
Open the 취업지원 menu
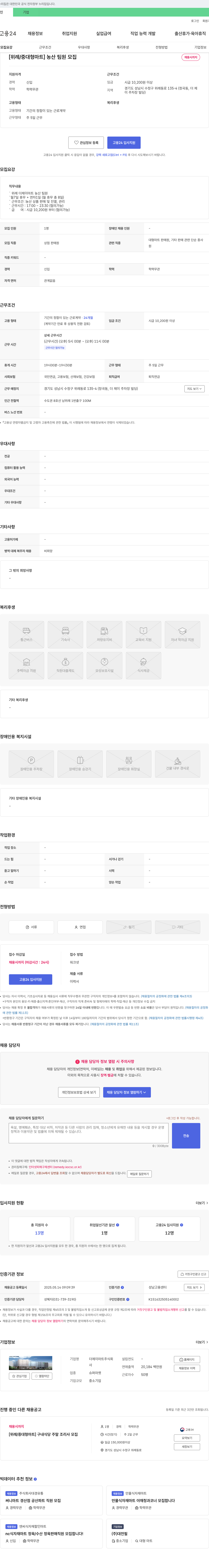tap(69, 34)
